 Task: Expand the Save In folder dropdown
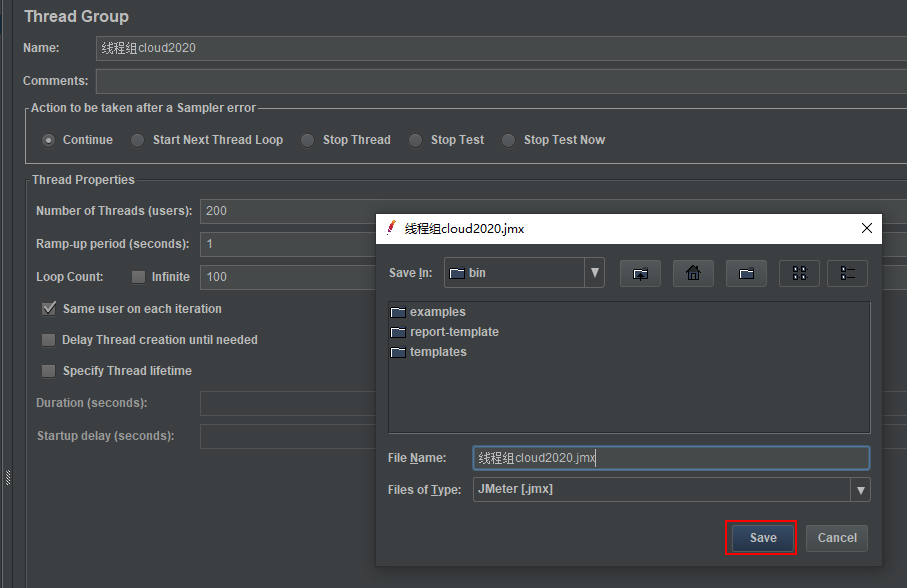(x=595, y=273)
